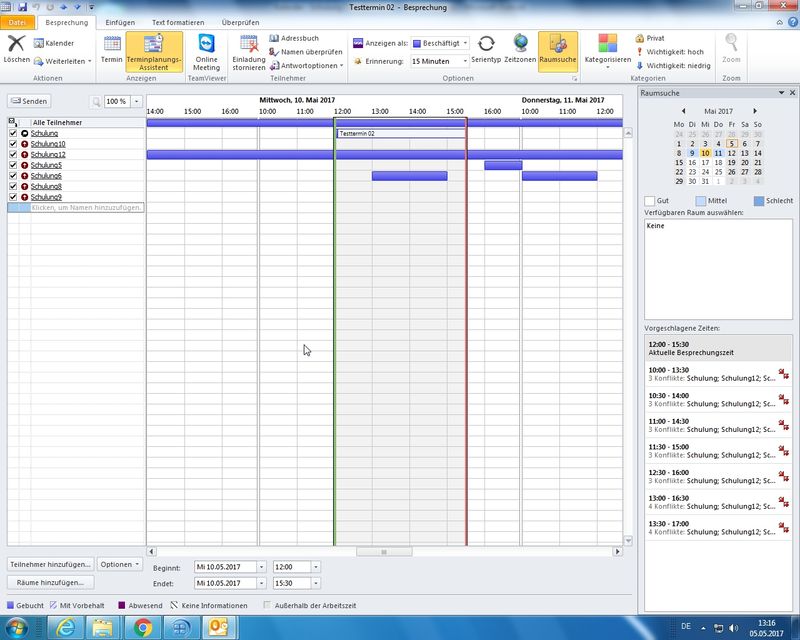Image resolution: width=800 pixels, height=640 pixels.
Task: Open the Zeitzonen time zones option
Action: (520, 52)
